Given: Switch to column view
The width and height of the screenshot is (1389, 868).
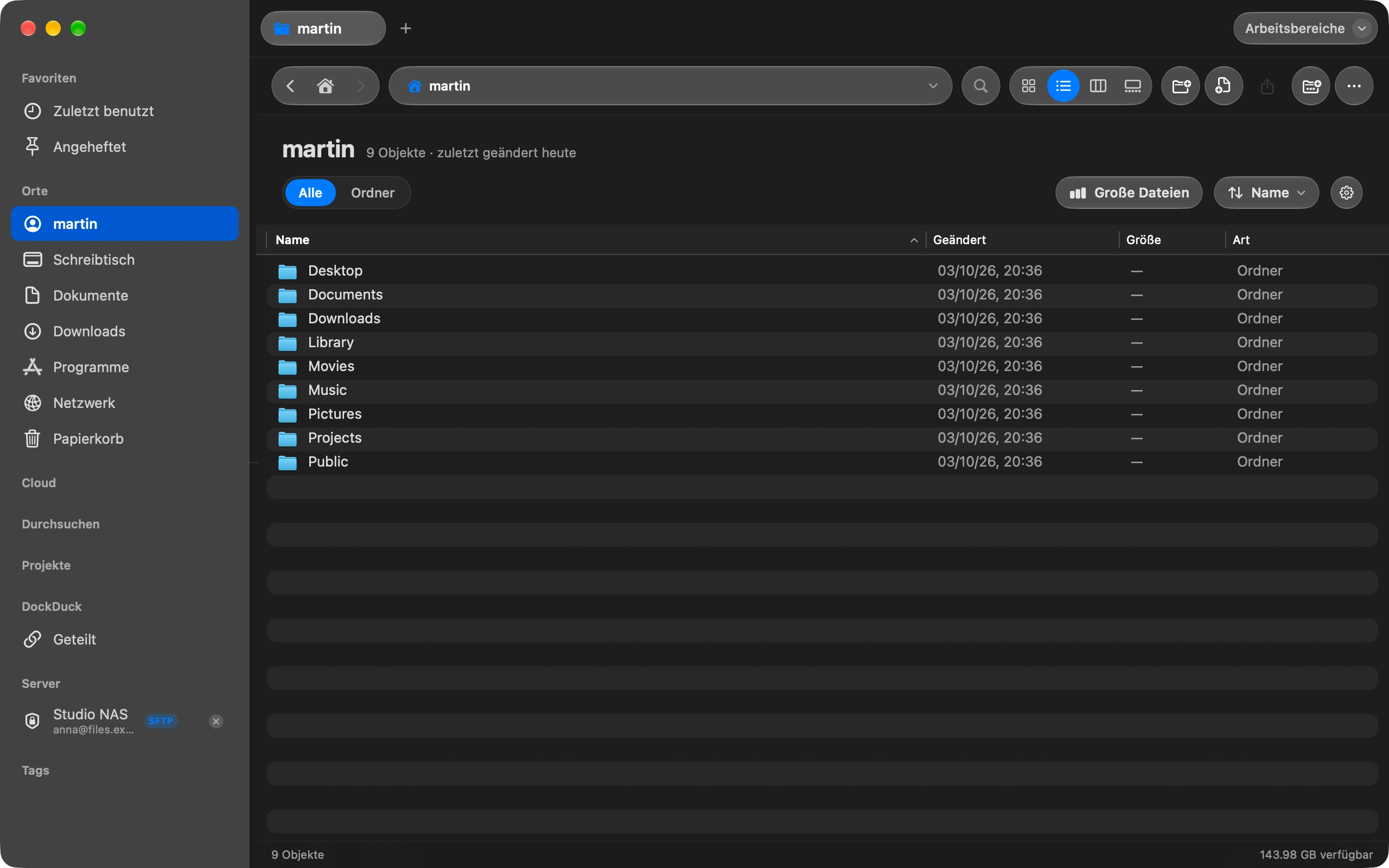Looking at the screenshot, I should 1098,86.
